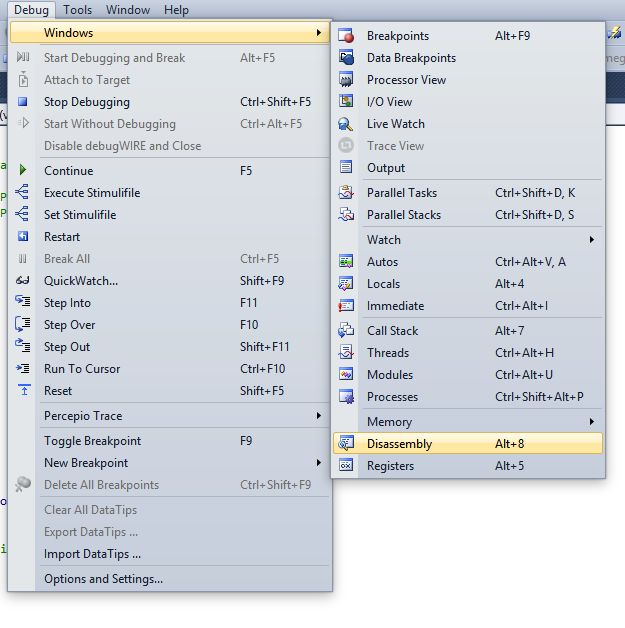Select Toggle Breakpoint menu entry
This screenshot has width=625, height=628.
click(170, 441)
